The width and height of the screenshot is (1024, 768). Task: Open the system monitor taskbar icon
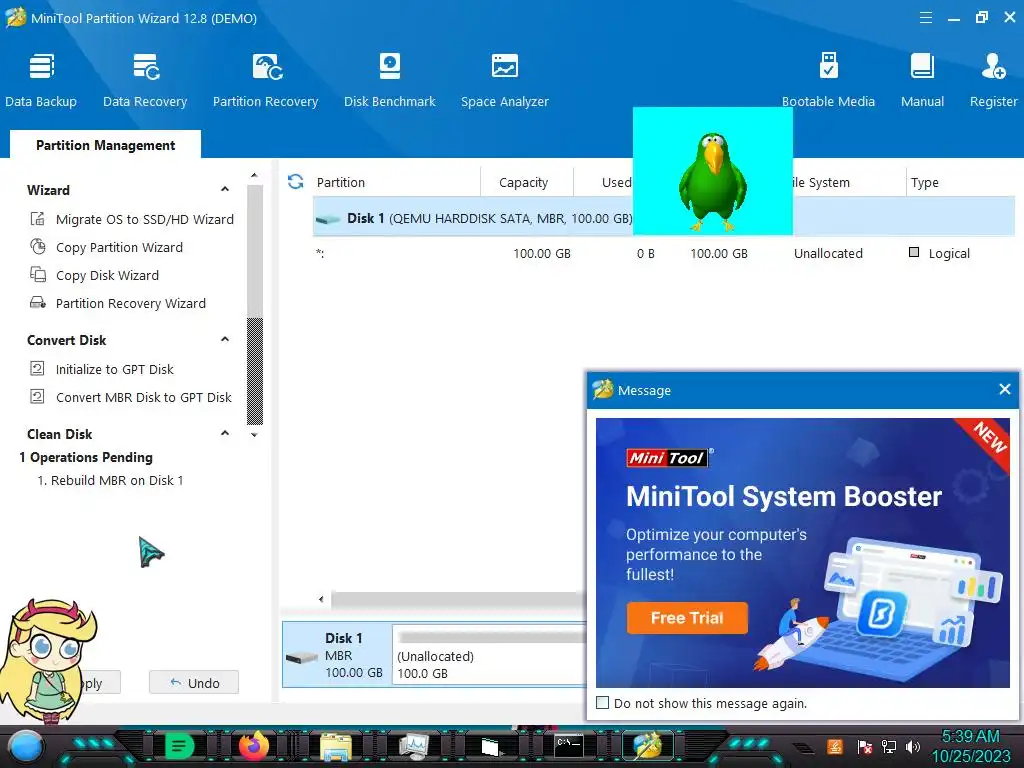(x=414, y=746)
